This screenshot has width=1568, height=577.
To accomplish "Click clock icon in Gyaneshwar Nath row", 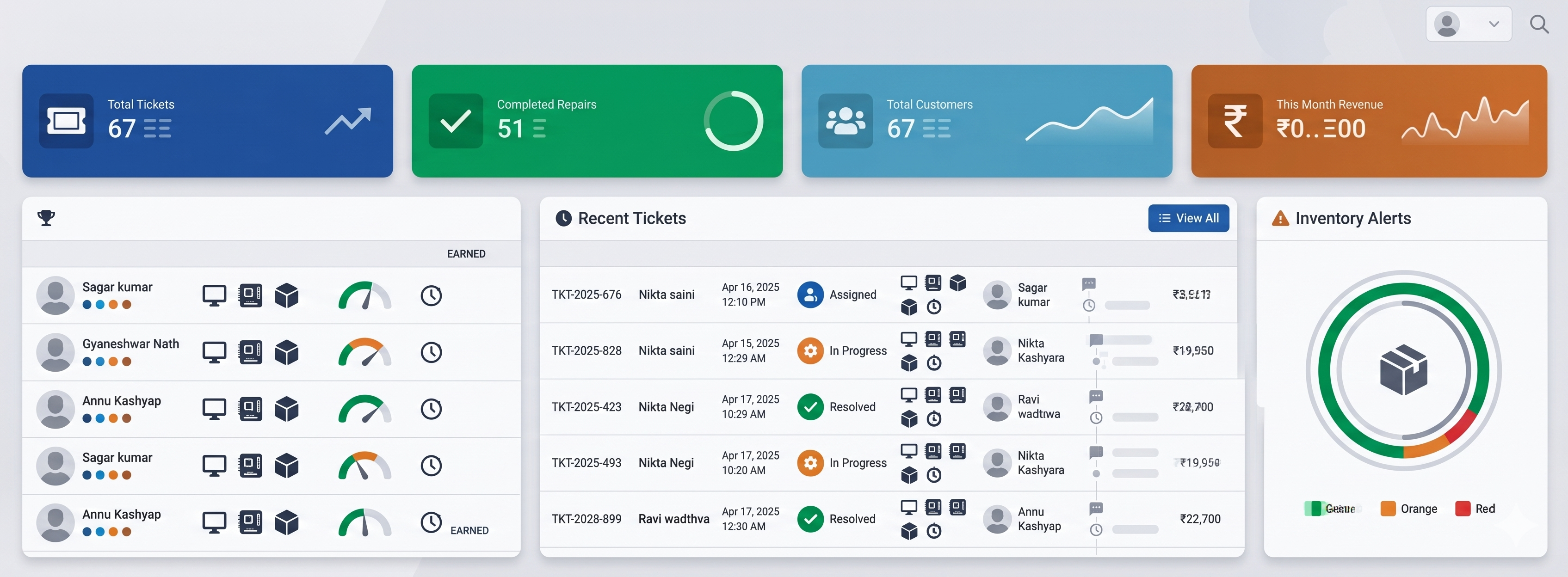I will [431, 352].
